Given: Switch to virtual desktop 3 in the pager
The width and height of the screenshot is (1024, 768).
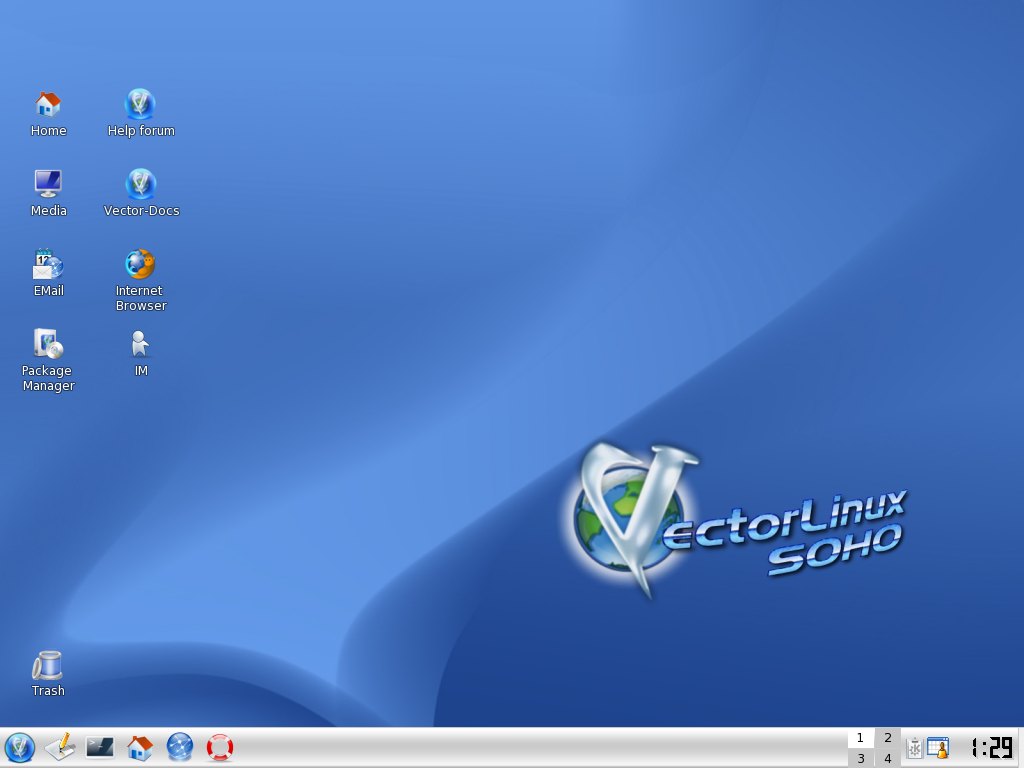Looking at the screenshot, I should click(860, 757).
